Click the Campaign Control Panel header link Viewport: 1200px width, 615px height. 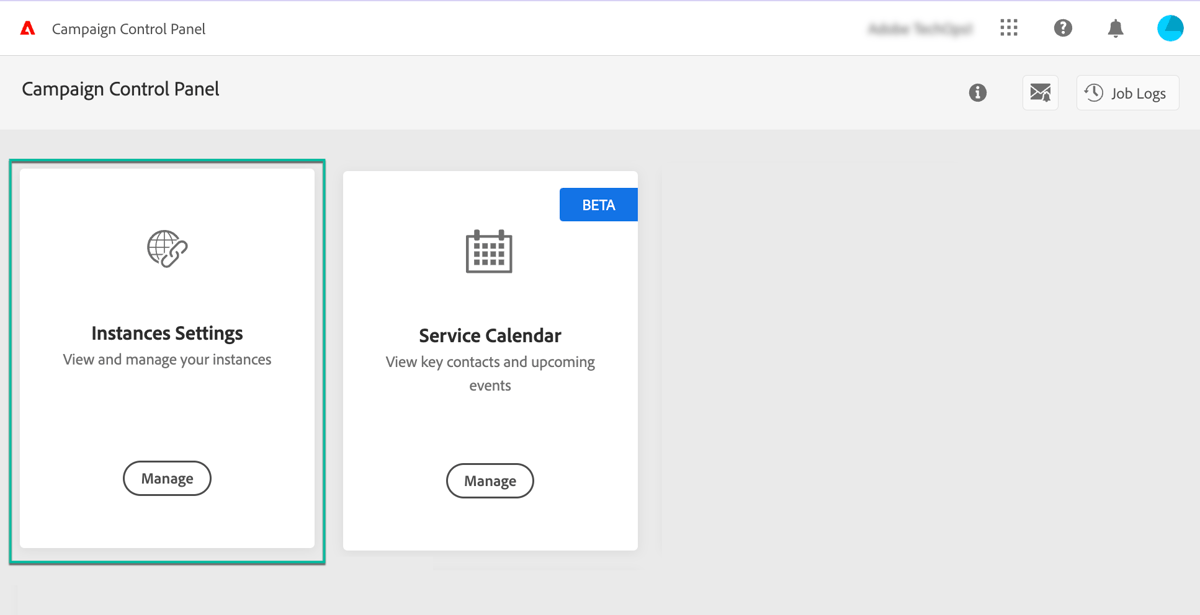(128, 28)
